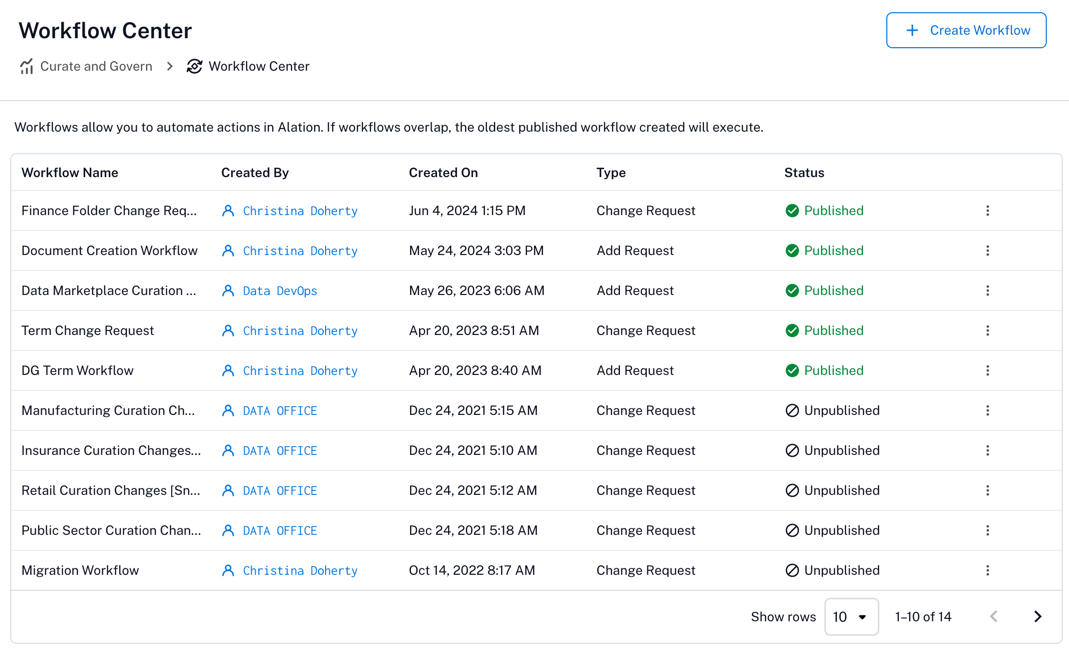The image size is (1069, 660).
Task: Open DATA OFFICE profile in Retail Curation row
Action: coord(280,490)
